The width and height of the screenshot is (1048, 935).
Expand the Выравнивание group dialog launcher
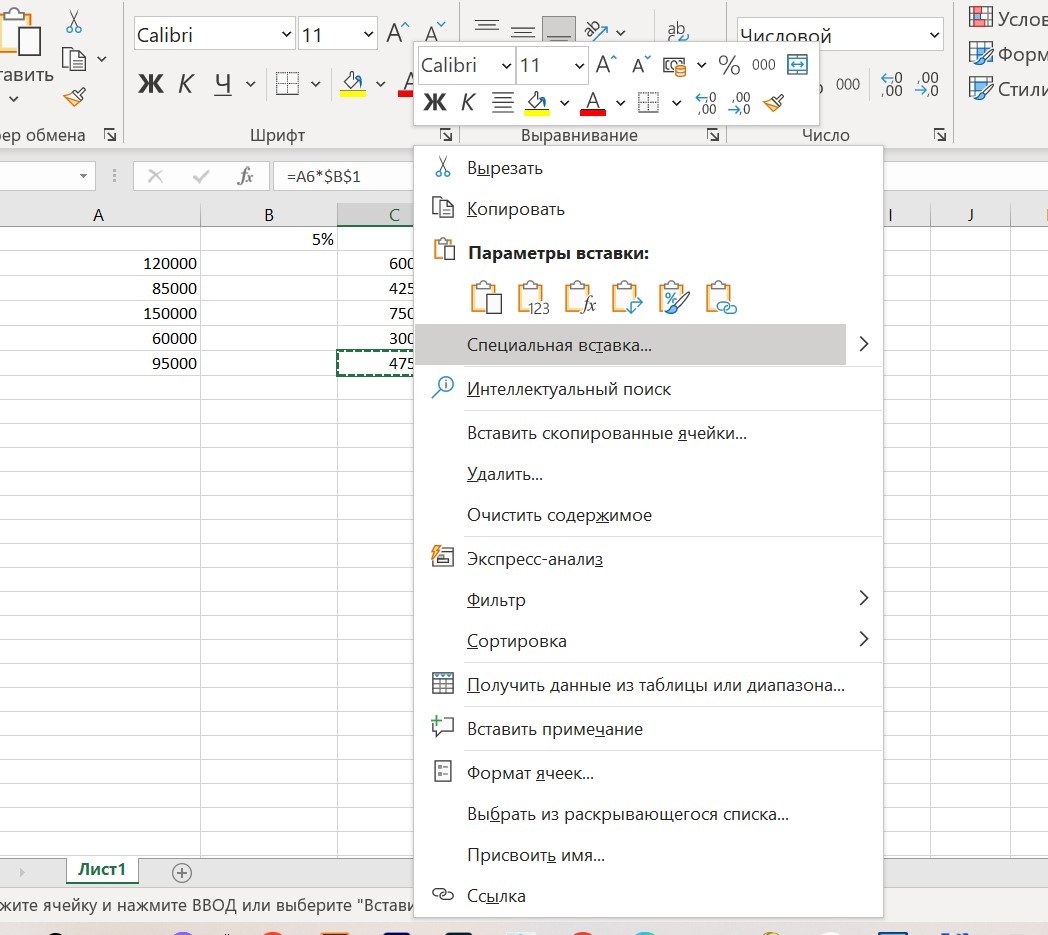713,136
